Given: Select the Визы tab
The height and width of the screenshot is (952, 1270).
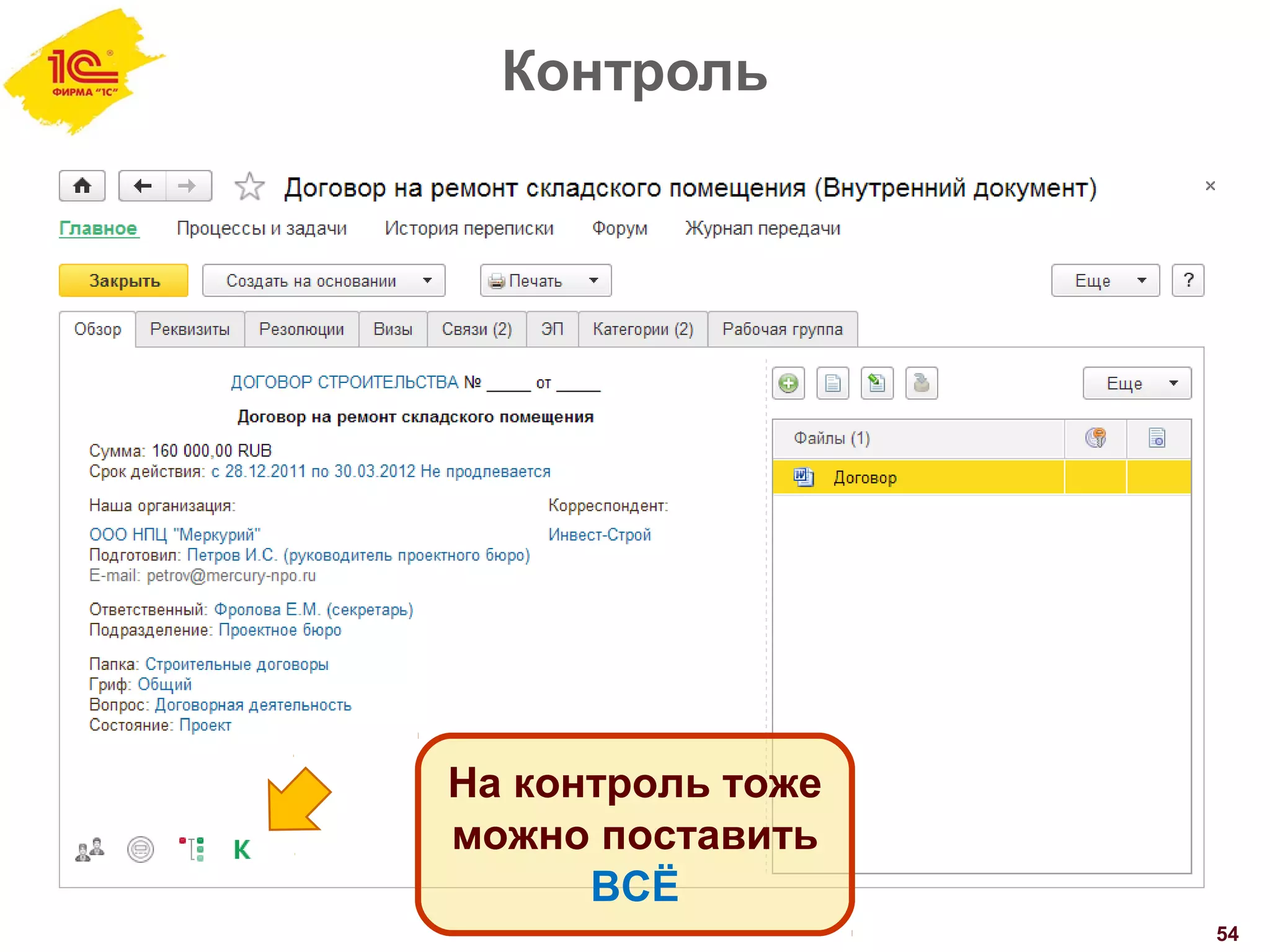Looking at the screenshot, I should (393, 329).
